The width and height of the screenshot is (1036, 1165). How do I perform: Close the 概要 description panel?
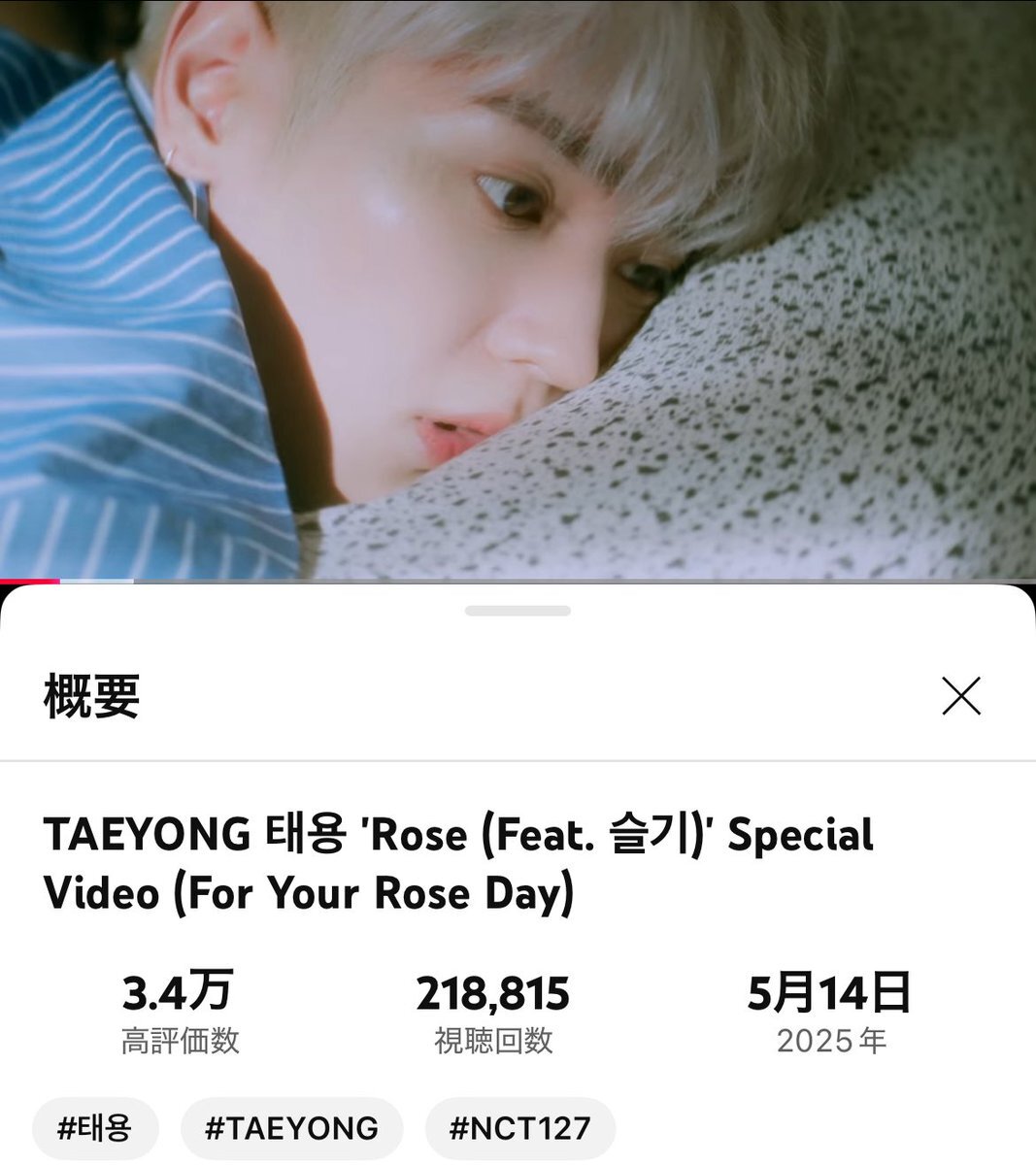961,696
